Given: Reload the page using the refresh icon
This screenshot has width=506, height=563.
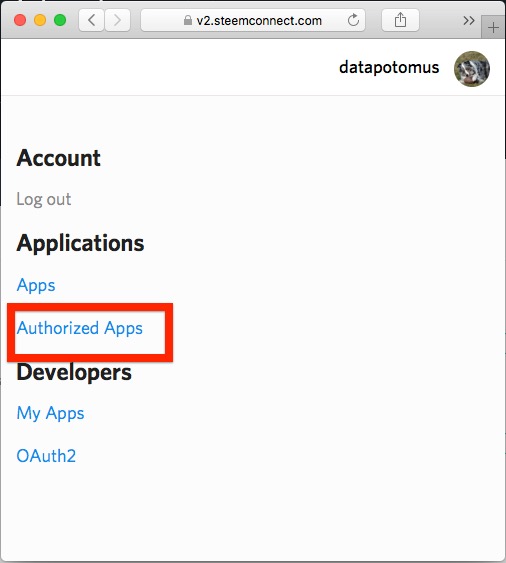Looking at the screenshot, I should coord(353,20).
